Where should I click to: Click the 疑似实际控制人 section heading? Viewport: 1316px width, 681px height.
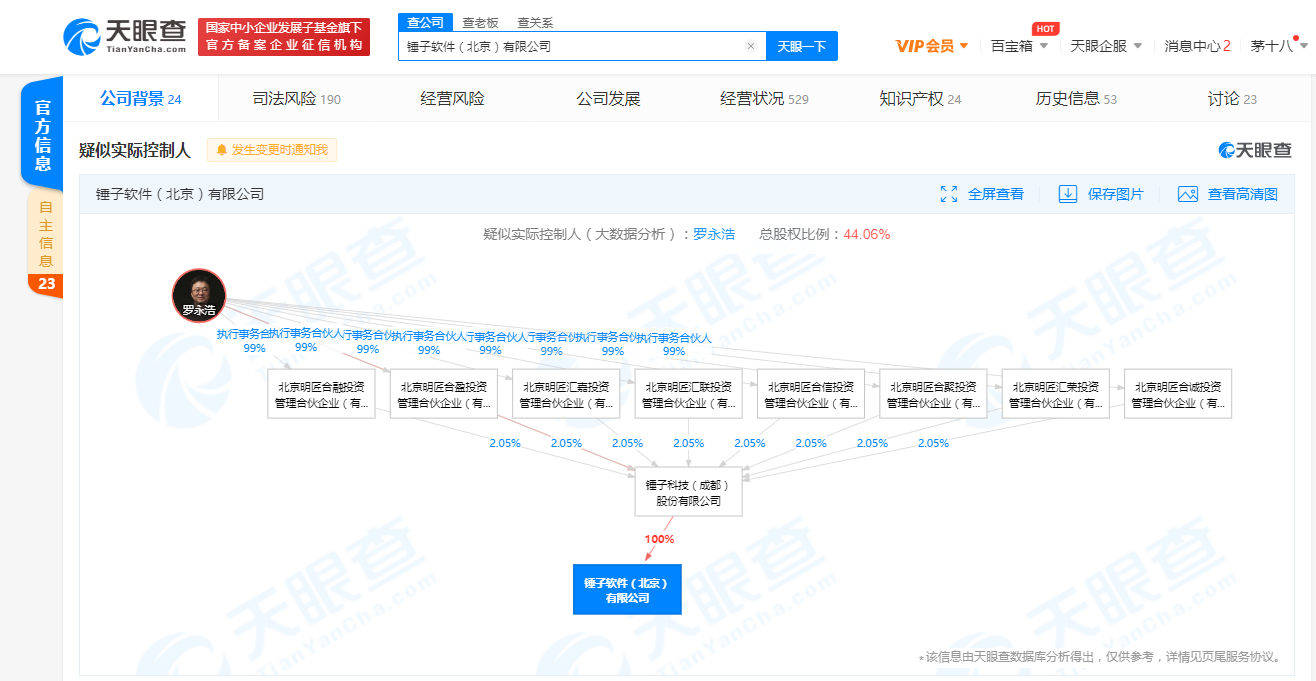[135, 150]
